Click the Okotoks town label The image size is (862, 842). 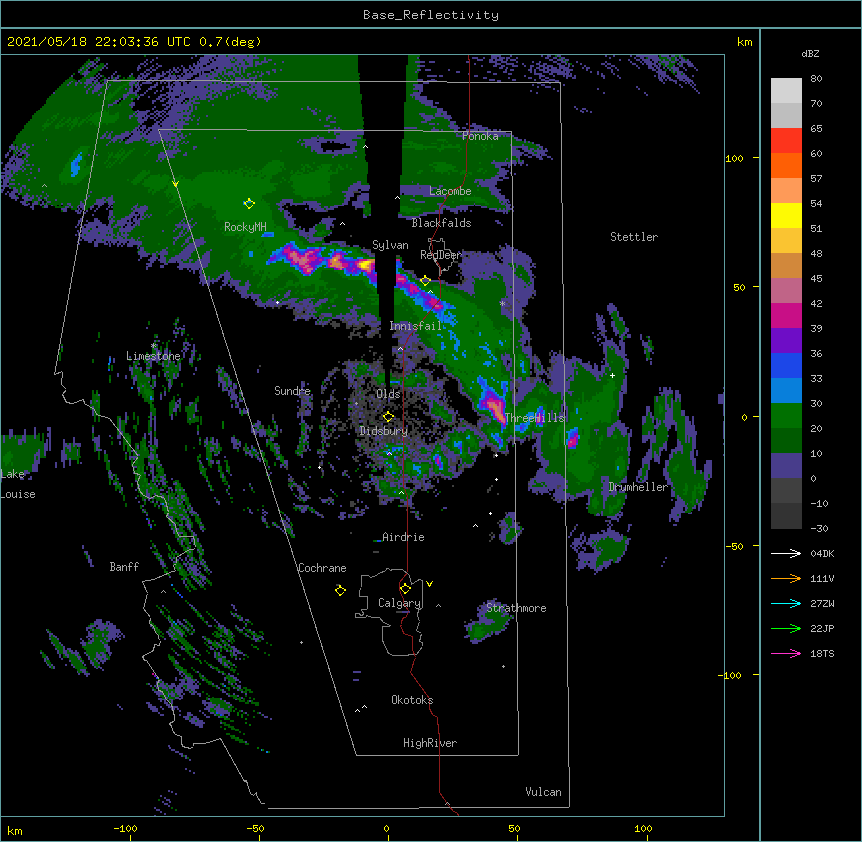tap(412, 700)
